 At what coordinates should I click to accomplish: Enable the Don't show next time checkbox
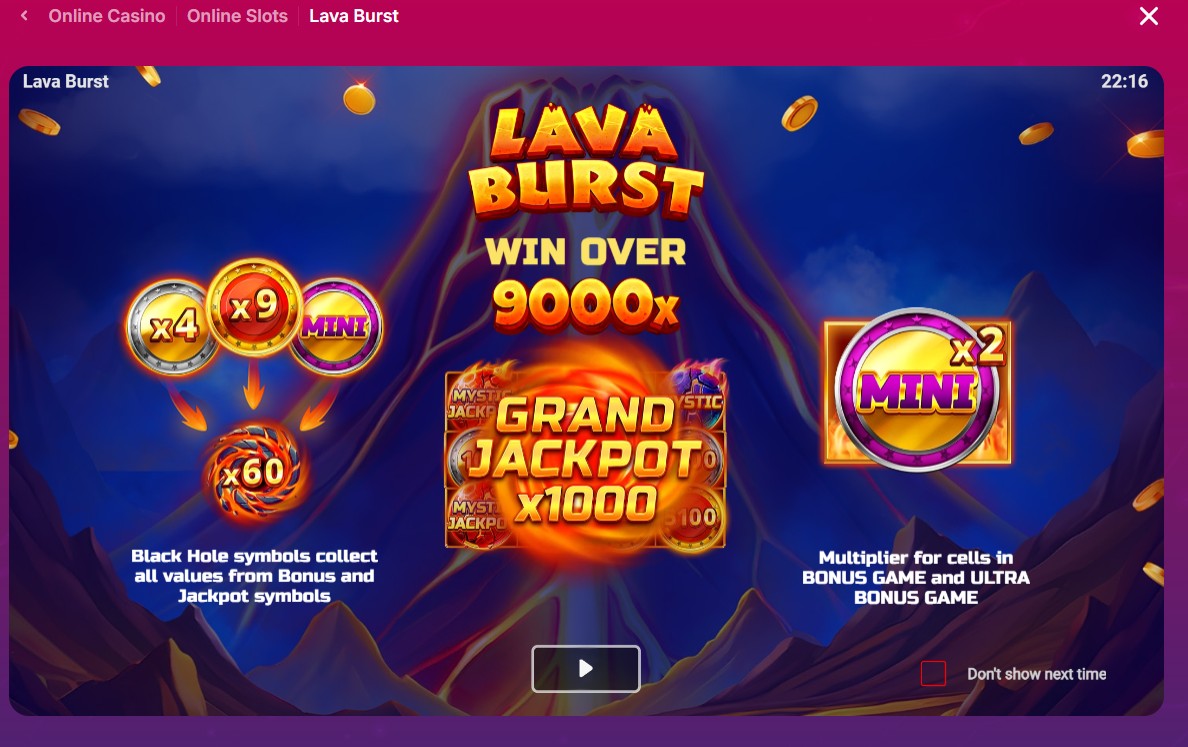point(933,673)
